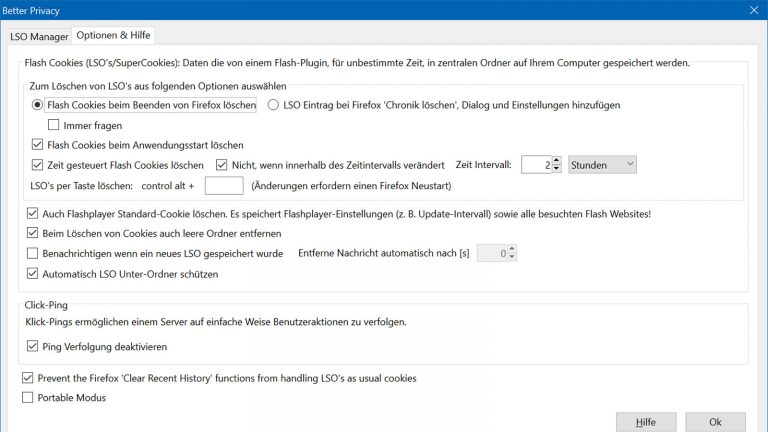Image resolution: width=768 pixels, height=432 pixels.
Task: Click the control alt + hotkey field
Action: tap(223, 185)
